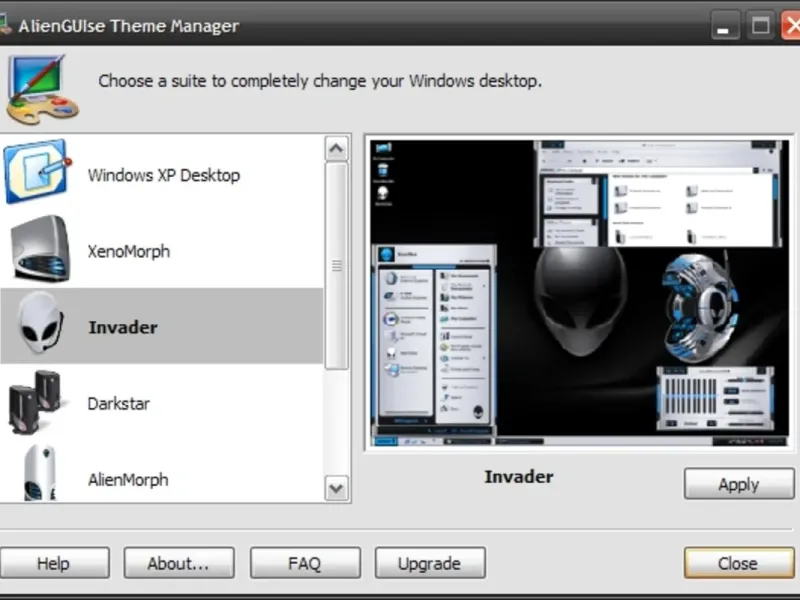The image size is (800, 600).
Task: Click the Invader alien head icon
Action: pos(41,323)
